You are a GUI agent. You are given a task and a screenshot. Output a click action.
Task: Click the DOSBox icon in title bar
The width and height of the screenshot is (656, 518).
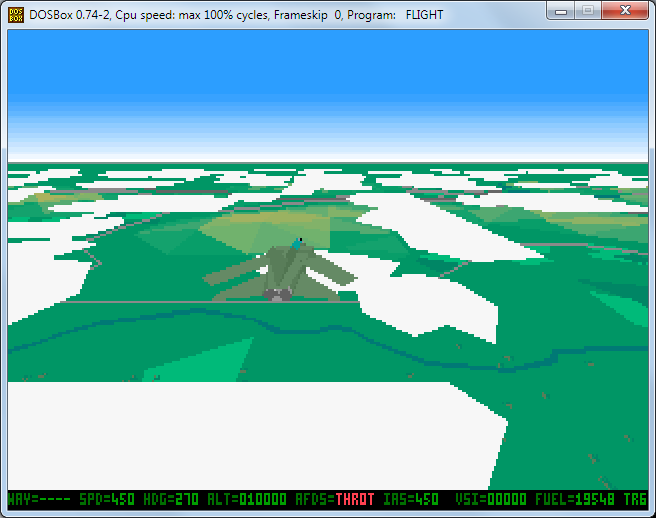[x=17, y=14]
